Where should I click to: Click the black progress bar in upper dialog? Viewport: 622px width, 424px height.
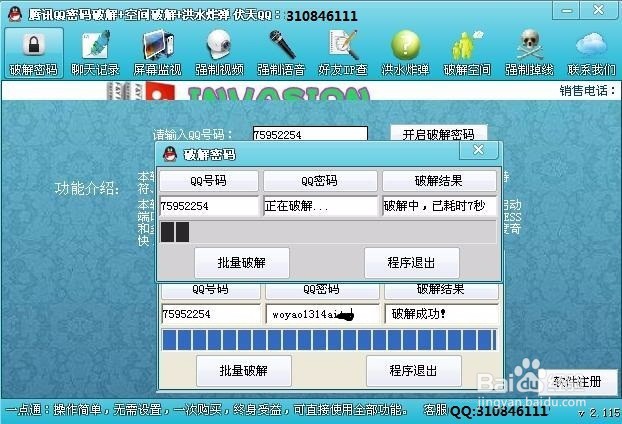tap(328, 232)
